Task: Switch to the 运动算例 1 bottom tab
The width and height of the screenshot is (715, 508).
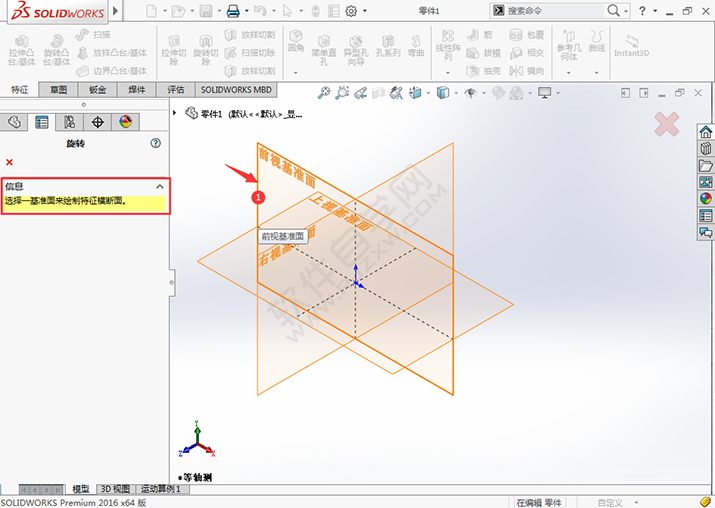Action: (x=161, y=489)
